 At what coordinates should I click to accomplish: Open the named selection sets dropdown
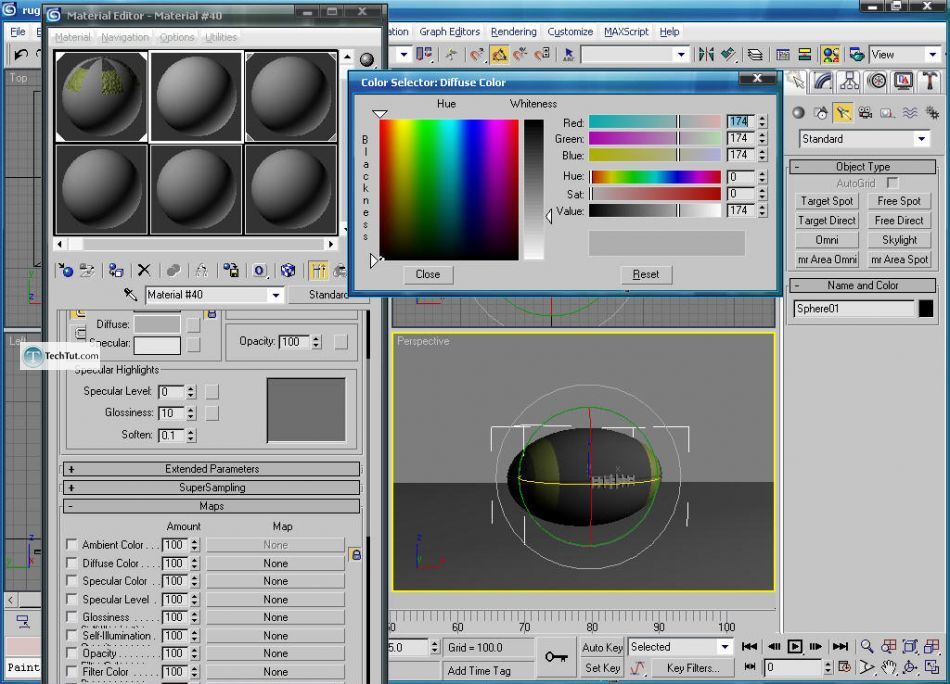682,55
